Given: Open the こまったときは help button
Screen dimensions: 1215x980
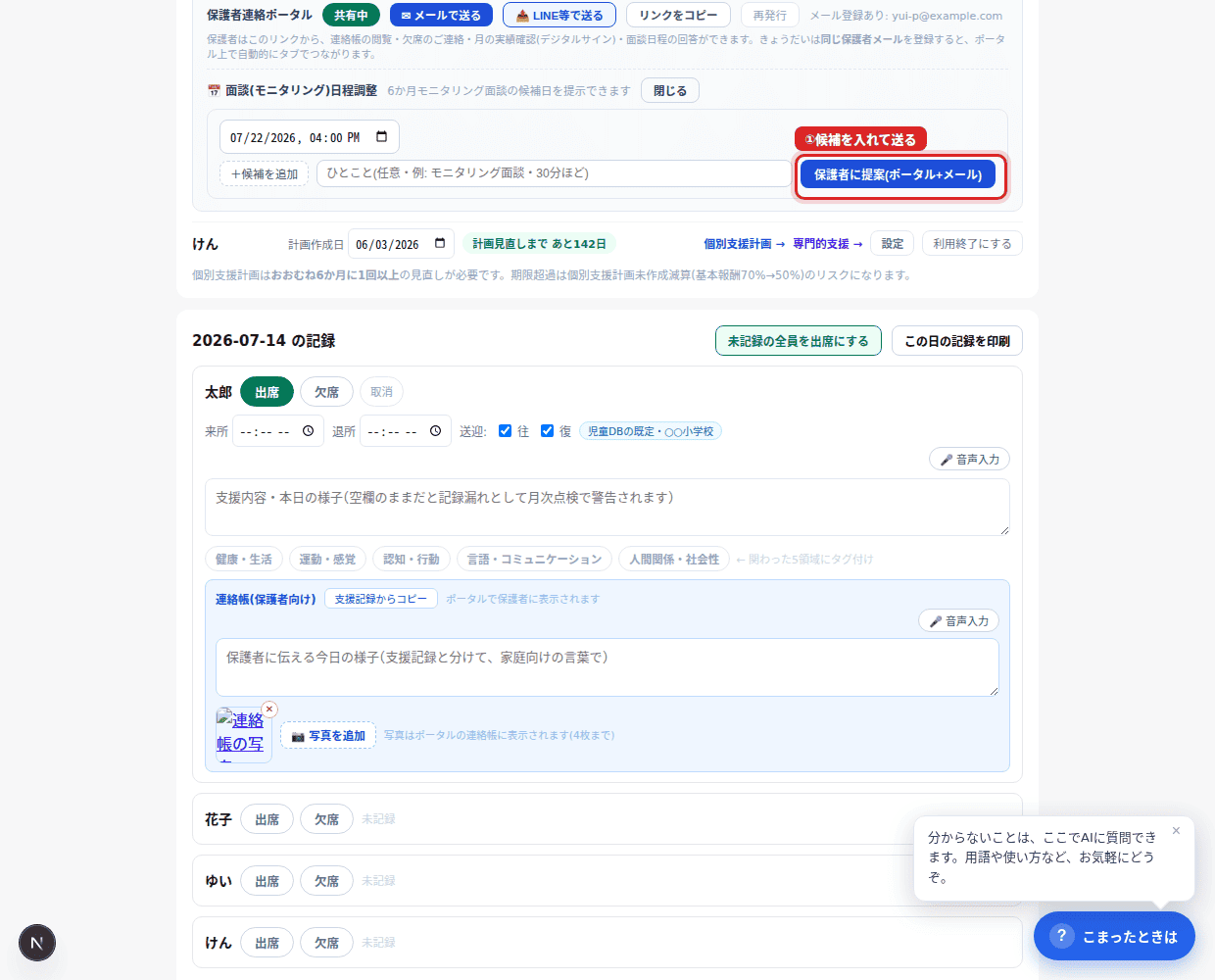Looking at the screenshot, I should (1114, 936).
